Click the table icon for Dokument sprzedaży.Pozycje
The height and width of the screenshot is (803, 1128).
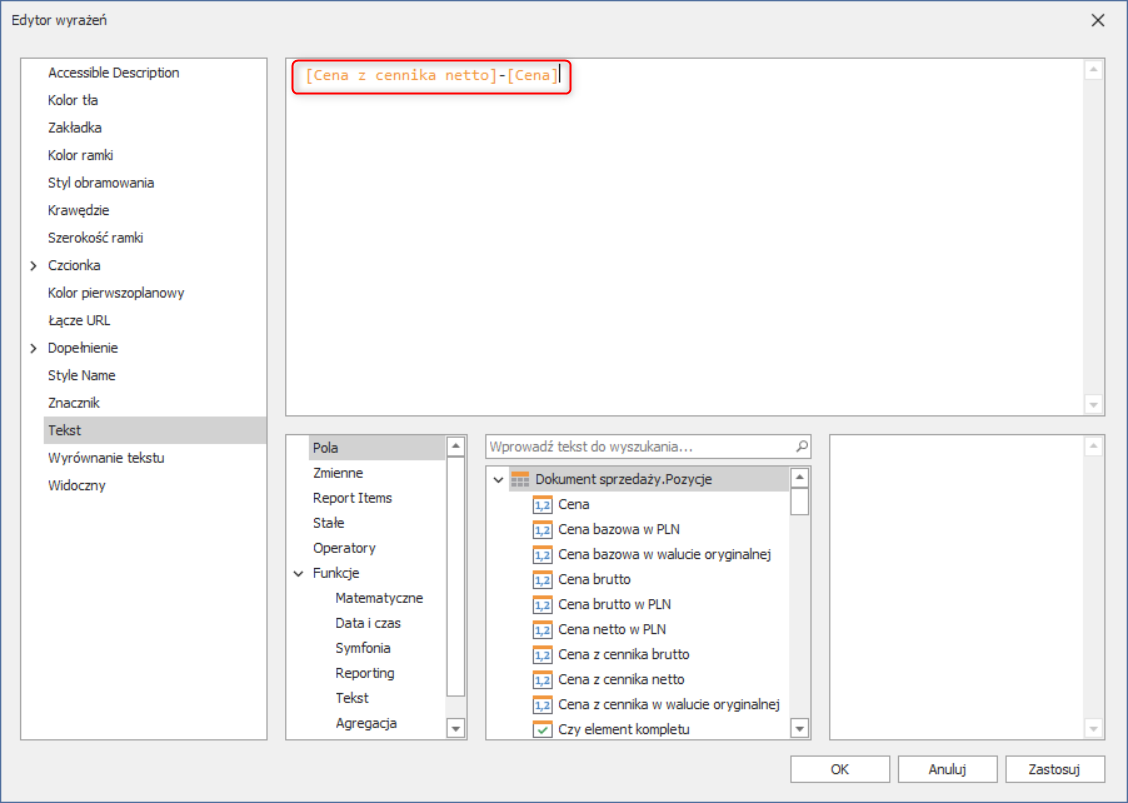point(520,480)
